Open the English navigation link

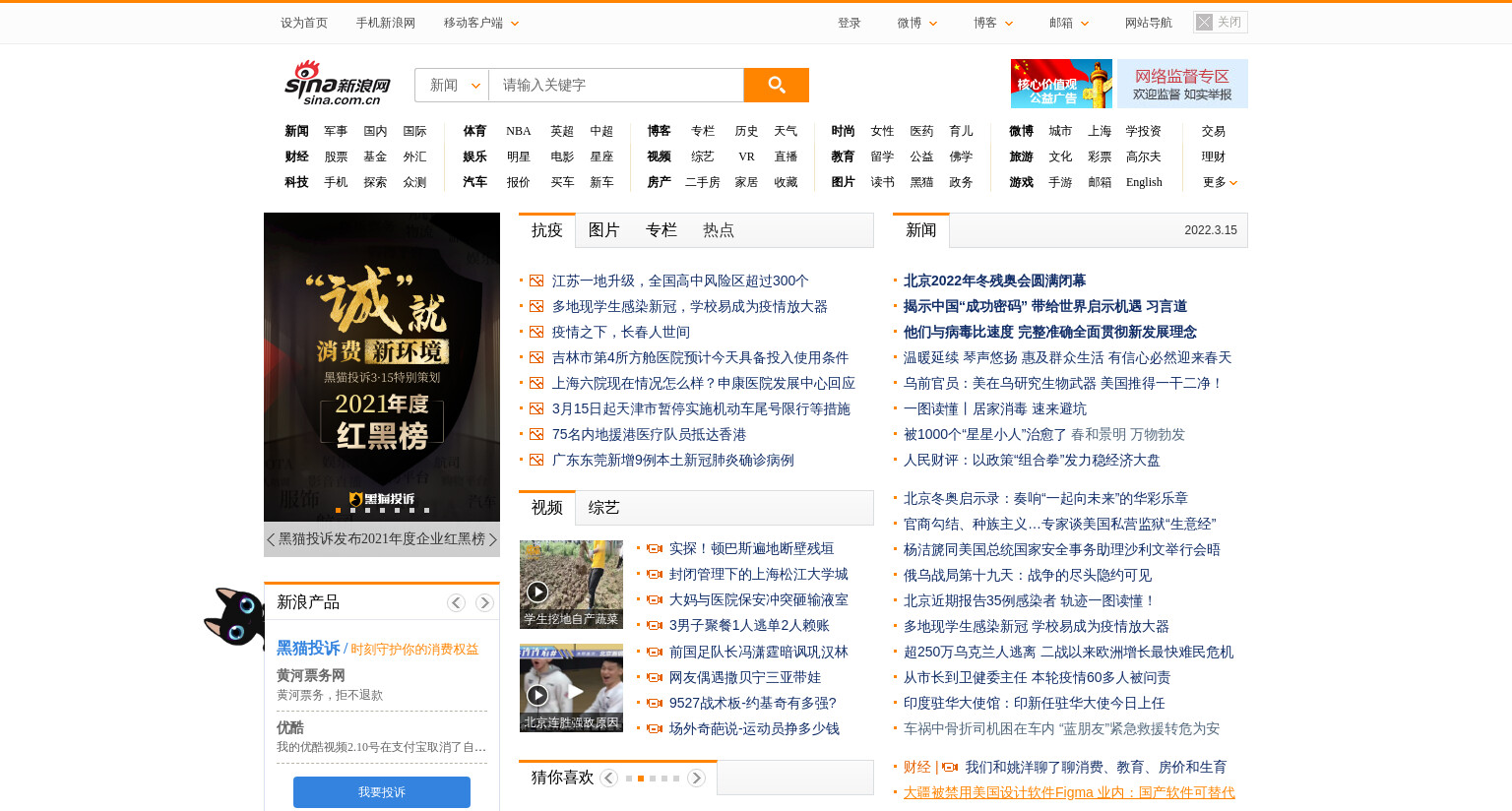coord(1144,182)
